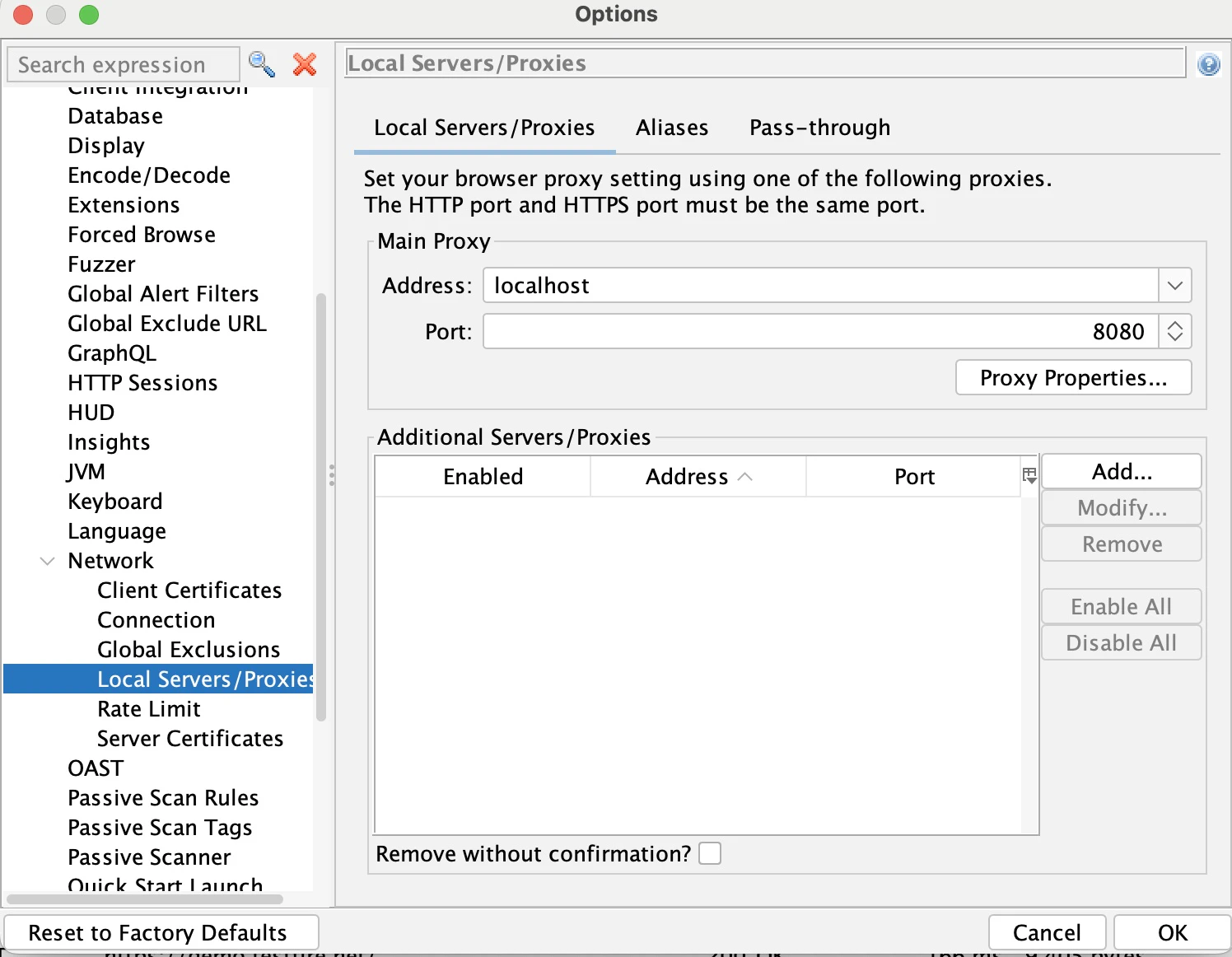Select Passive Scan Tags

point(160,828)
